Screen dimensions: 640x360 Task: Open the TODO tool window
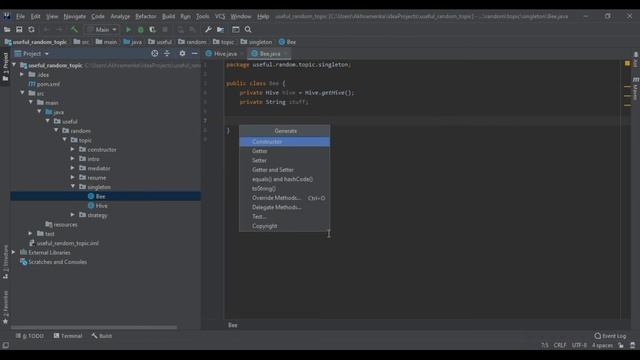30,336
